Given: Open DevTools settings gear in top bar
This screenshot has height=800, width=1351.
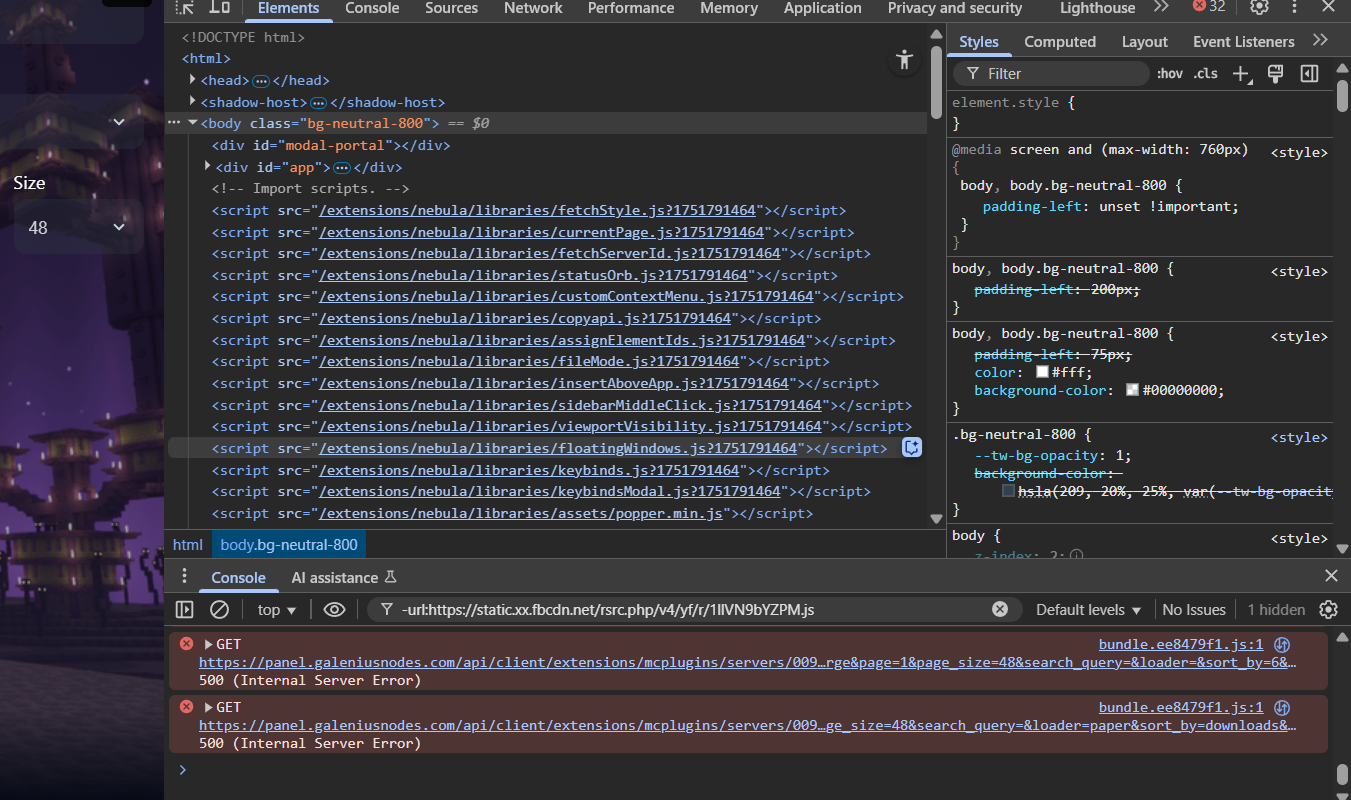Looking at the screenshot, I should coord(1260,7).
